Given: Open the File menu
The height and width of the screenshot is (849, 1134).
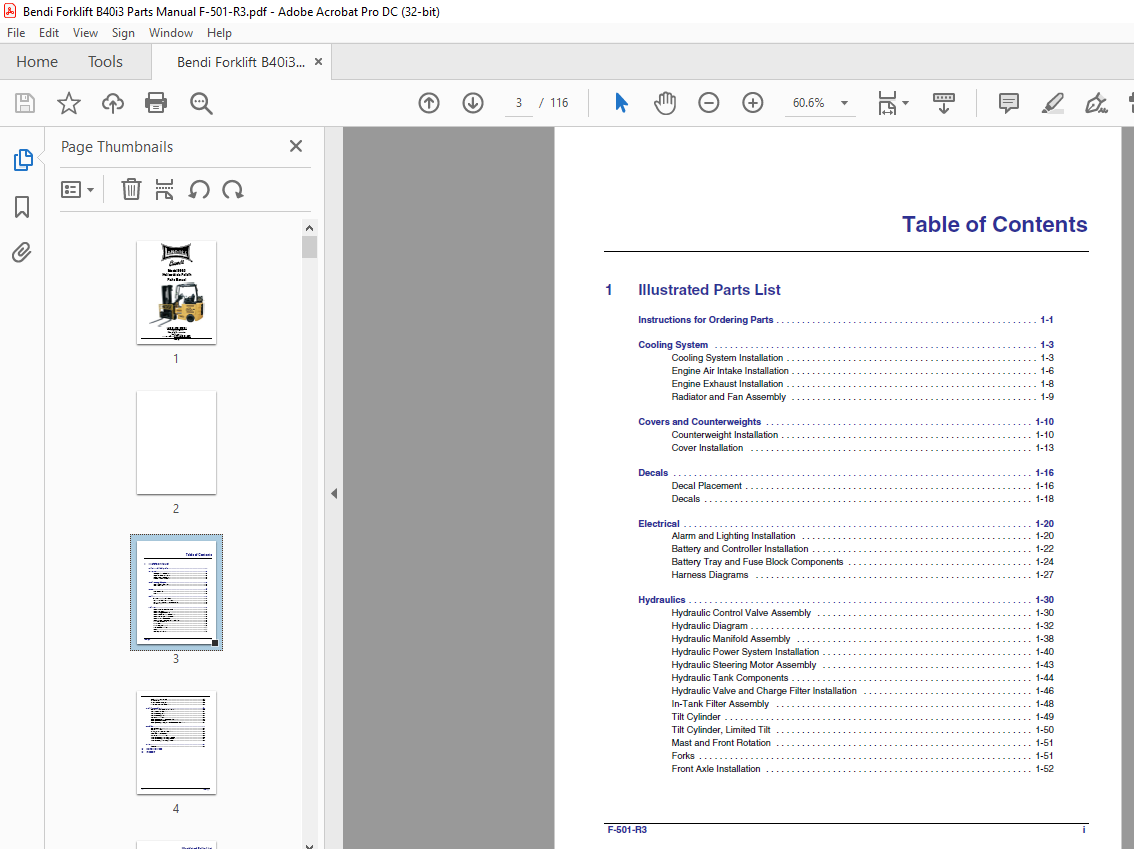Looking at the screenshot, I should pyautogui.click(x=16, y=33).
